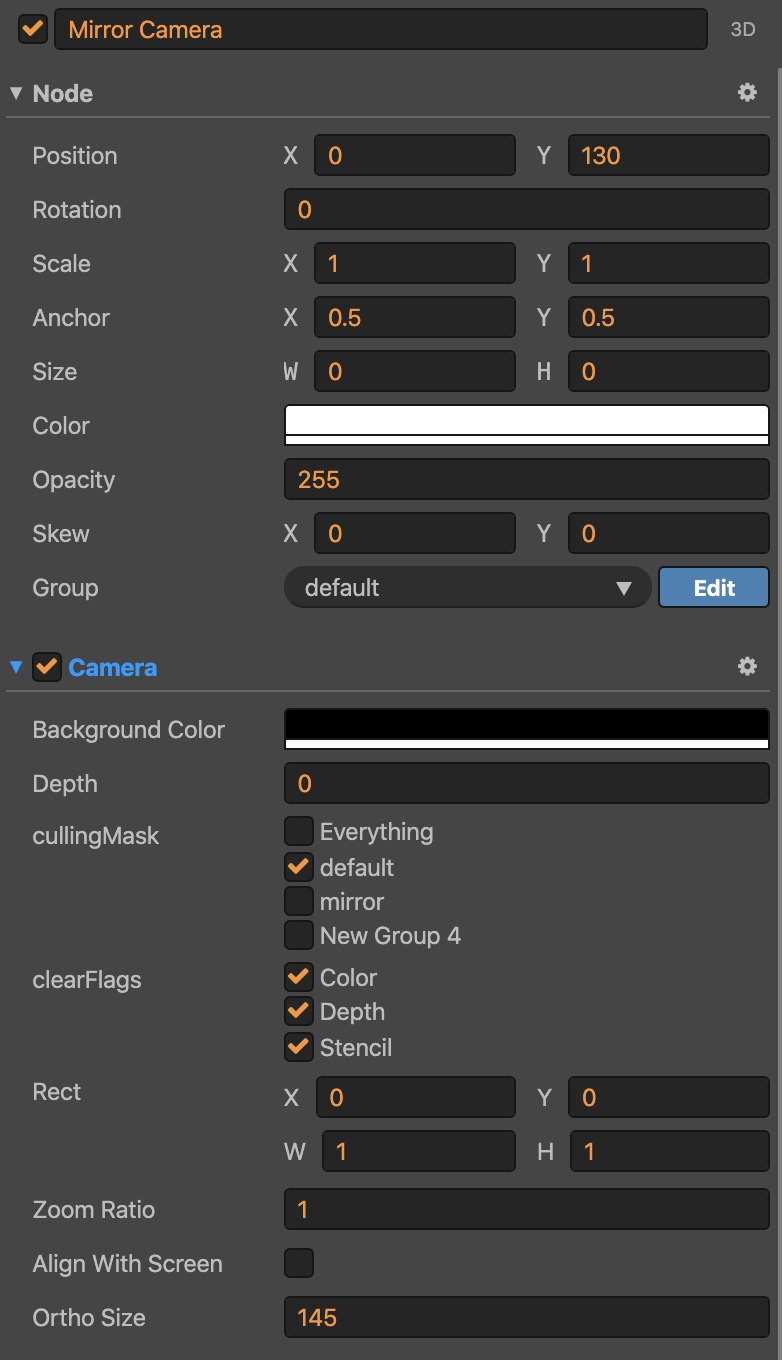Click the Position Y value field

668,156
